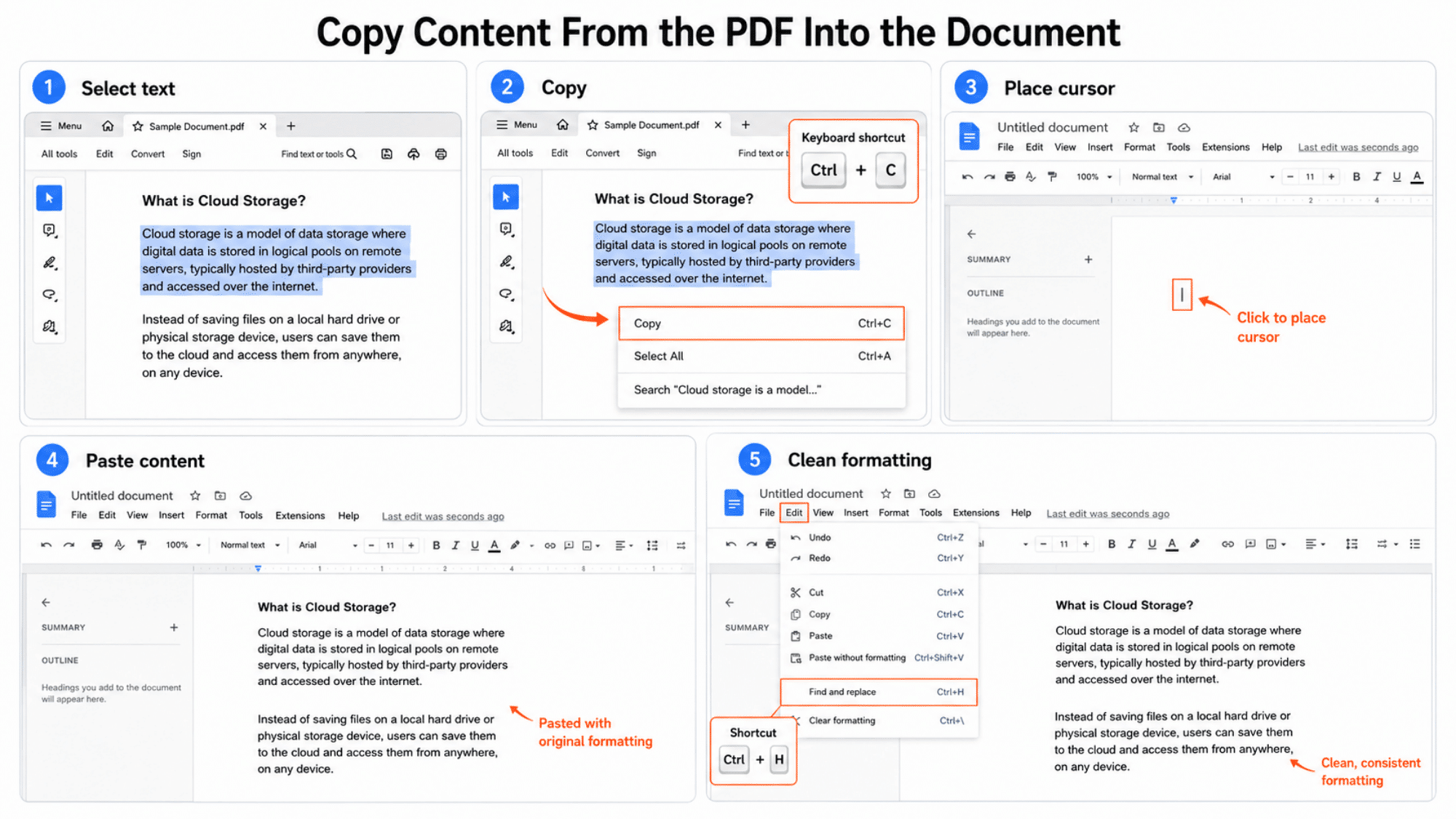This screenshot has height=819, width=1456.
Task: Open the Edit menu in step 5 Docs
Action: click(x=794, y=513)
